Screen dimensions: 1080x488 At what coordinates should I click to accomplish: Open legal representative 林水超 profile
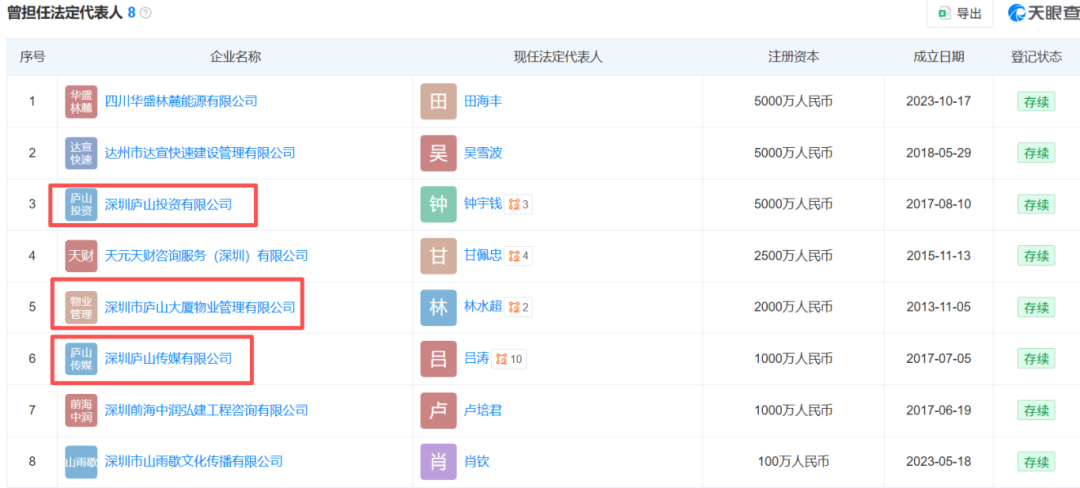click(x=483, y=307)
